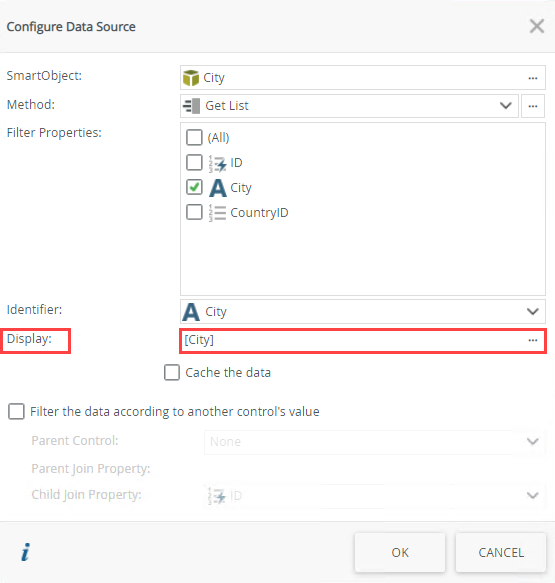555x583 pixels.
Task: Enable the Cache the data checkbox
Action: [172, 373]
